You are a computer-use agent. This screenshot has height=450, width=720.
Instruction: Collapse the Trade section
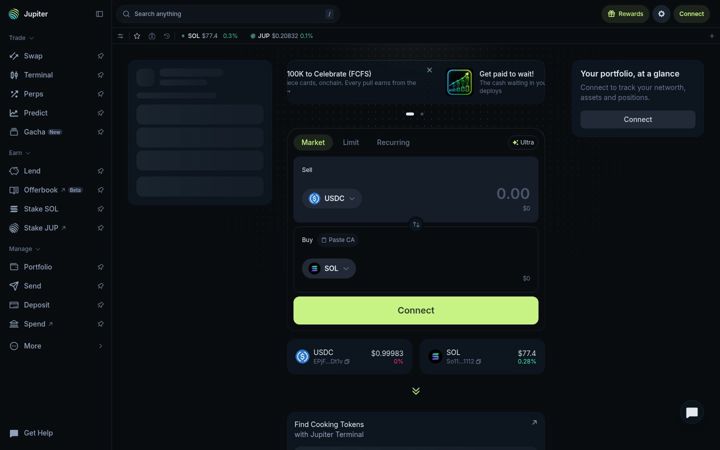pyautogui.click(x=21, y=38)
